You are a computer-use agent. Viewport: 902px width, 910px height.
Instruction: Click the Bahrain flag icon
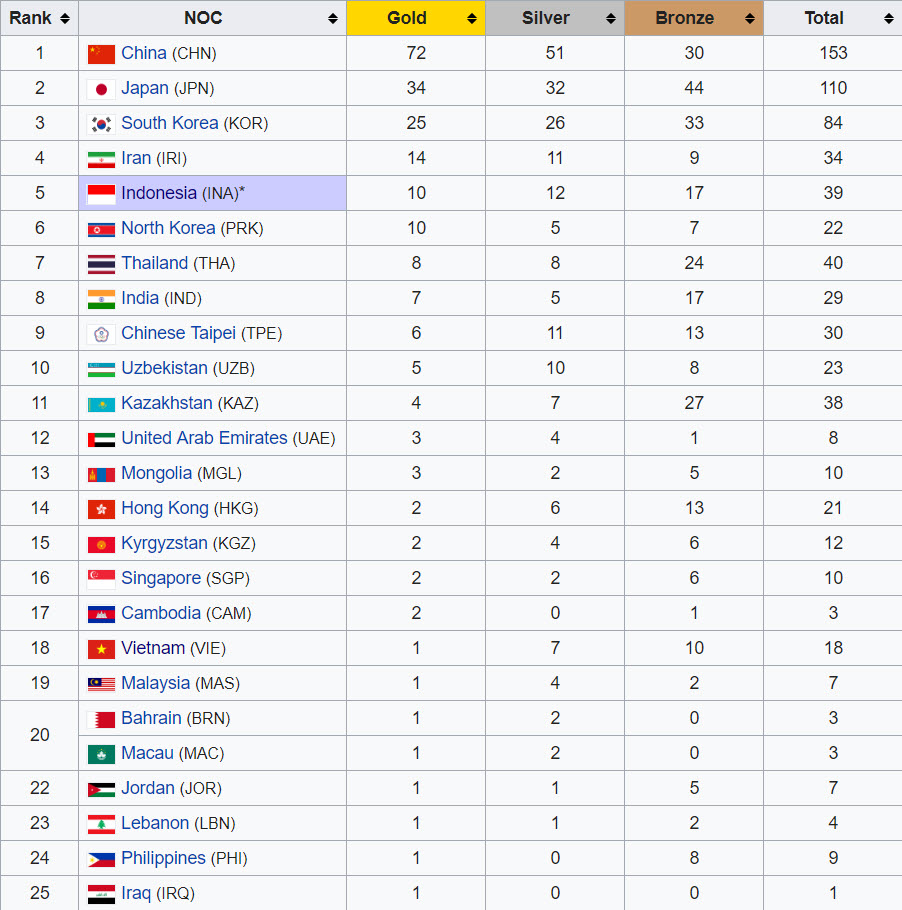click(x=101, y=720)
